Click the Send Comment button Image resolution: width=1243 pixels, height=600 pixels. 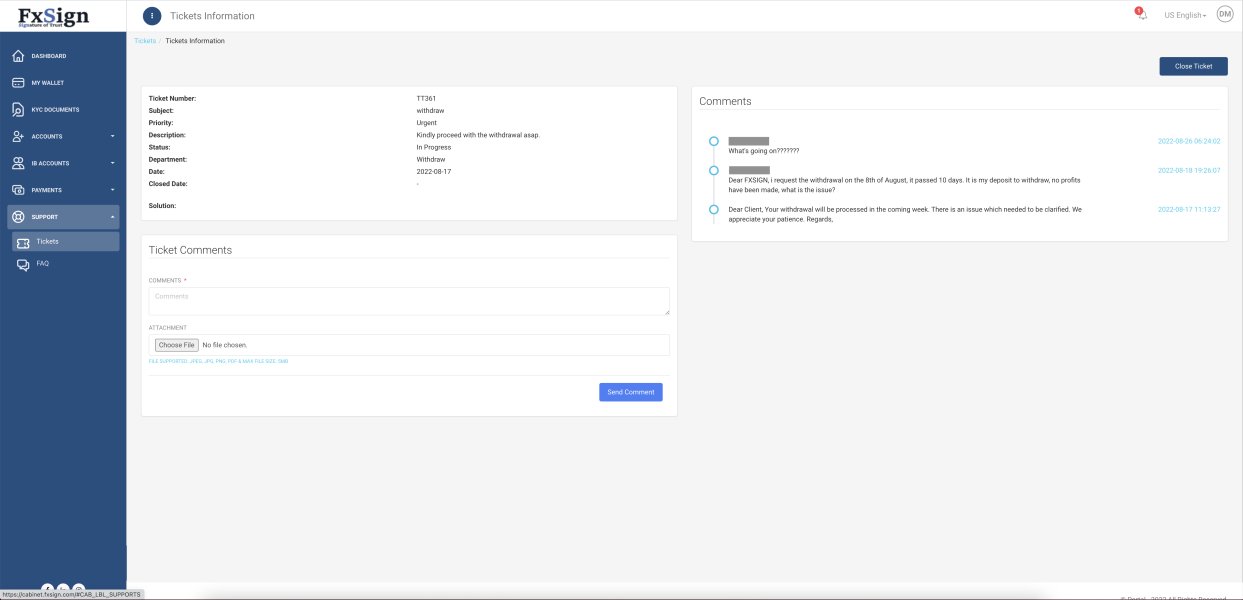pos(630,392)
